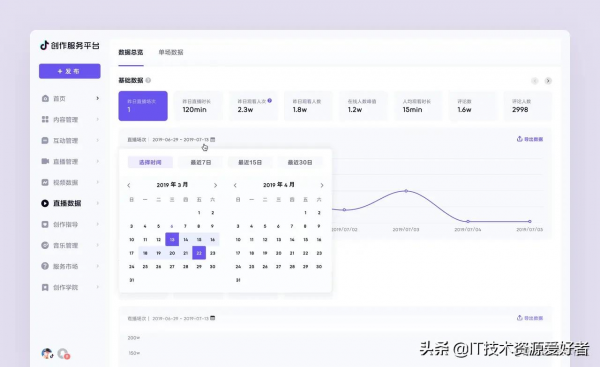The height and width of the screenshot is (367, 600).
Task: Click the bookmark icon for 创作学院
Action: (45, 287)
